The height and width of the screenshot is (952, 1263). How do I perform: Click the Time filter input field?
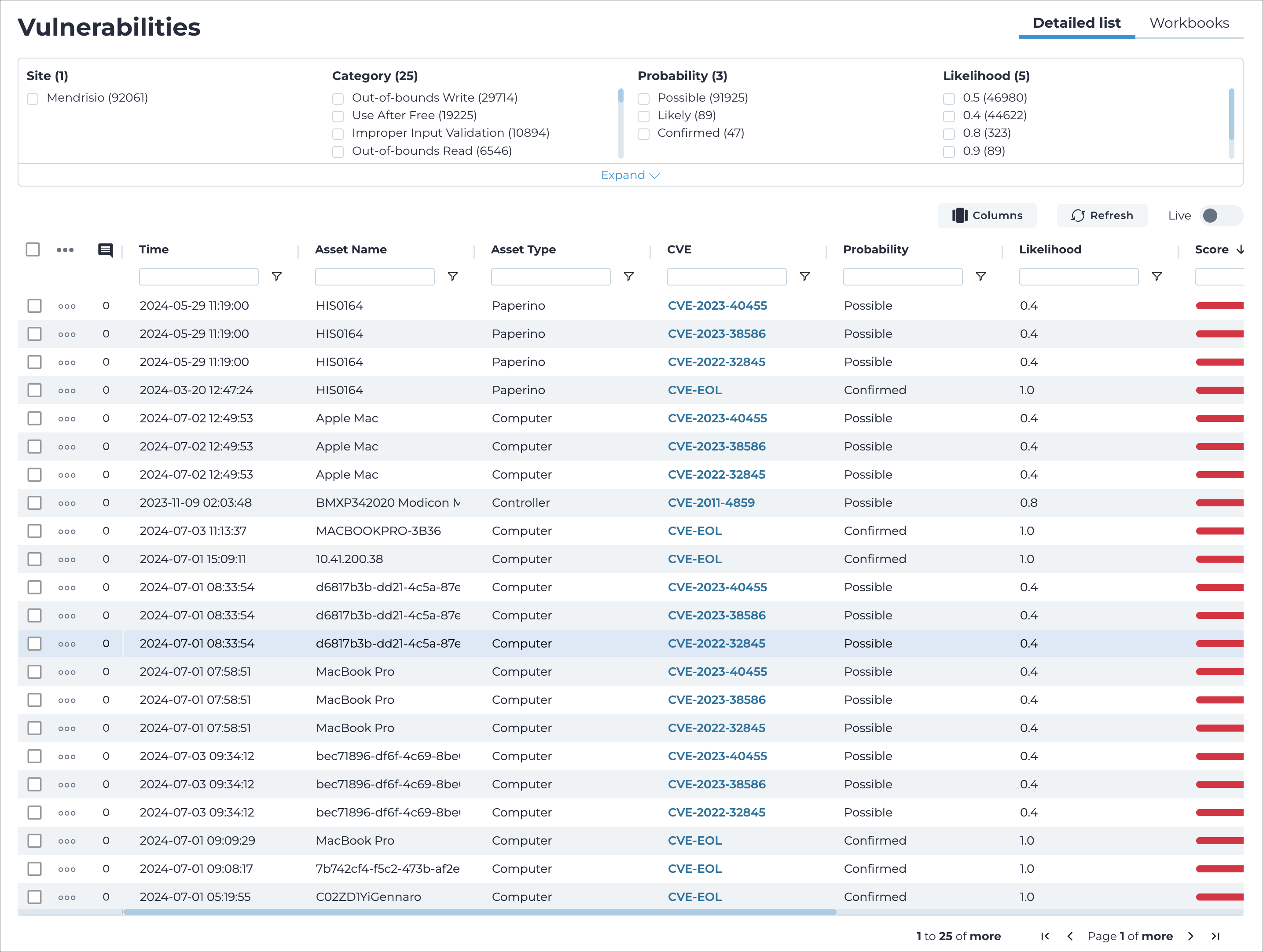click(199, 277)
